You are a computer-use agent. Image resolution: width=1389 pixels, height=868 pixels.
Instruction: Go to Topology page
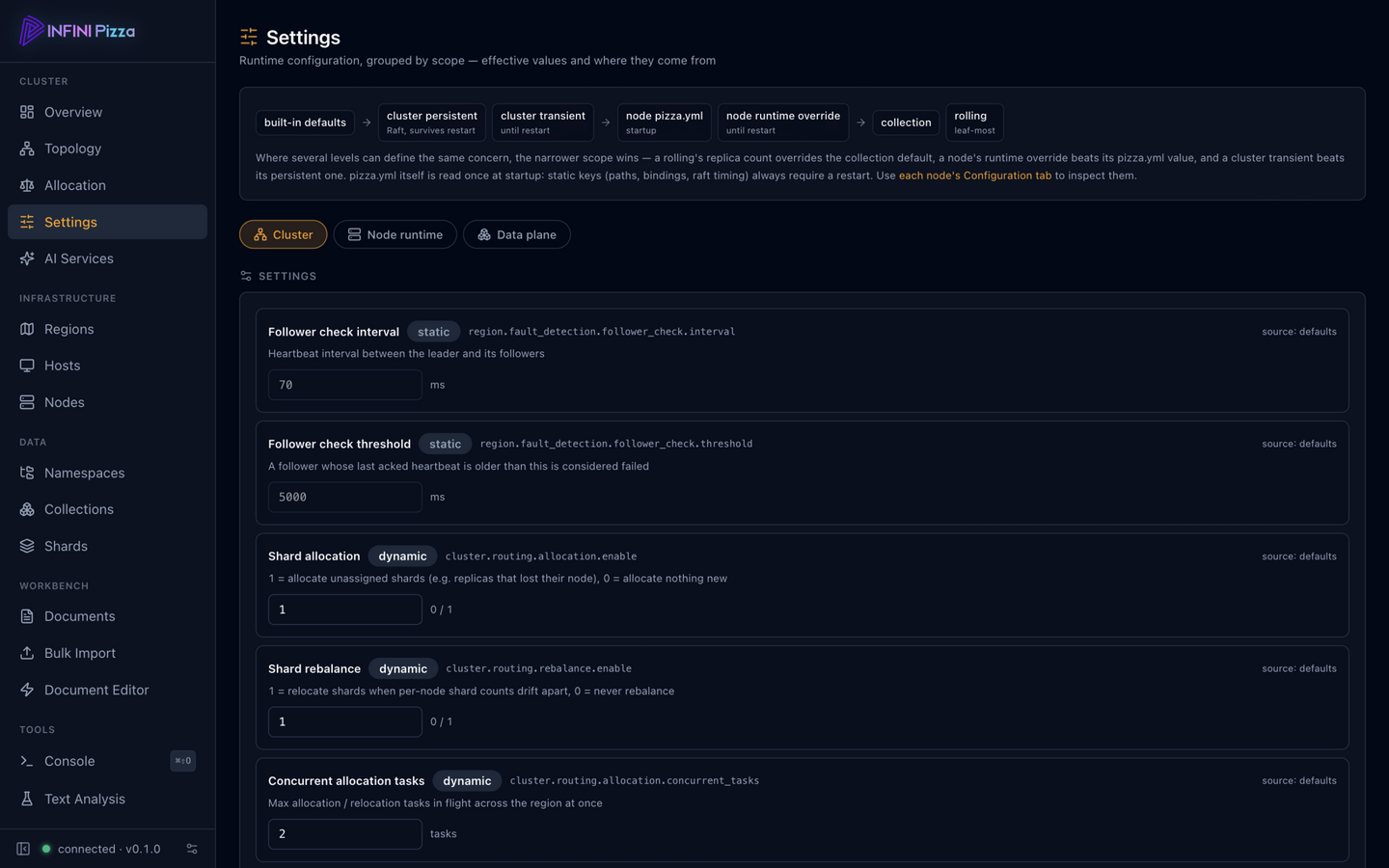point(107,149)
